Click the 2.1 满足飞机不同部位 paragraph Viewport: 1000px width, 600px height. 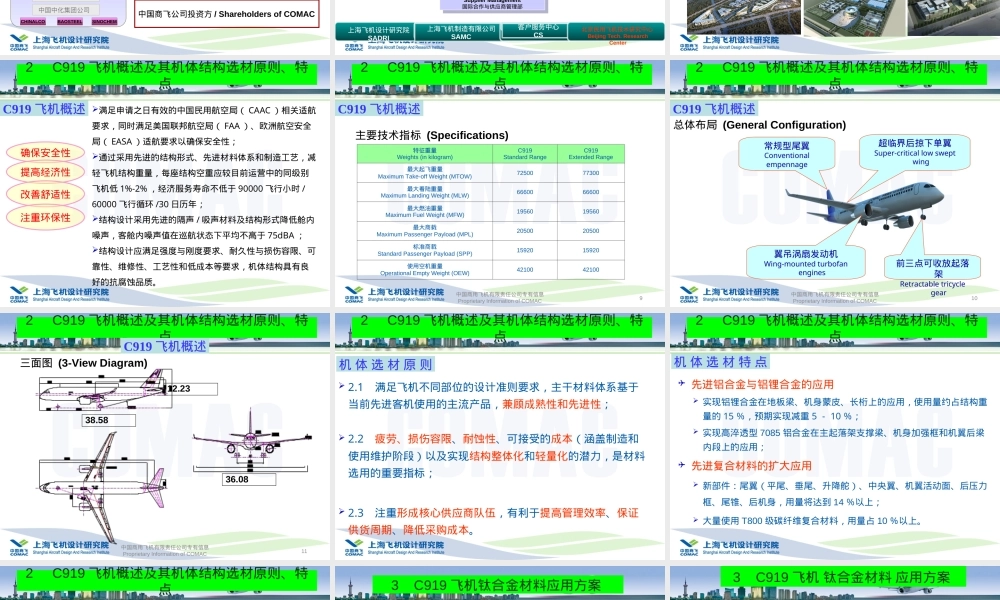click(x=493, y=395)
